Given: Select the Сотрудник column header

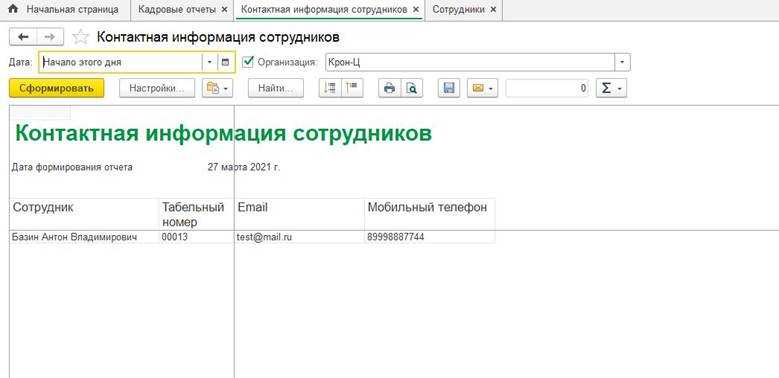Looking at the screenshot, I should pyautogui.click(x=84, y=214).
